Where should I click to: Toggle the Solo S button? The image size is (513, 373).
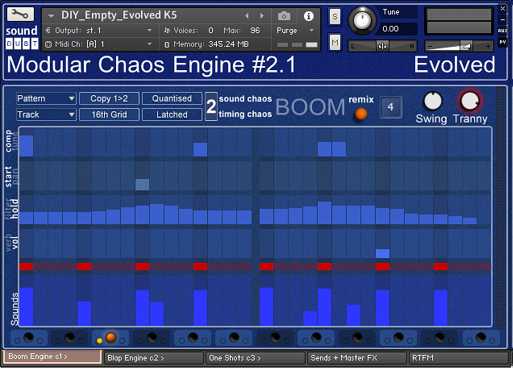coord(335,17)
